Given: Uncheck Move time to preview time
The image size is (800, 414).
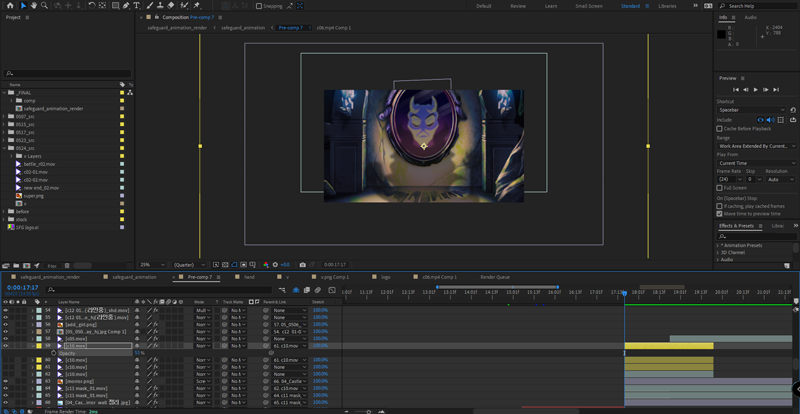Looking at the screenshot, I should [x=720, y=213].
